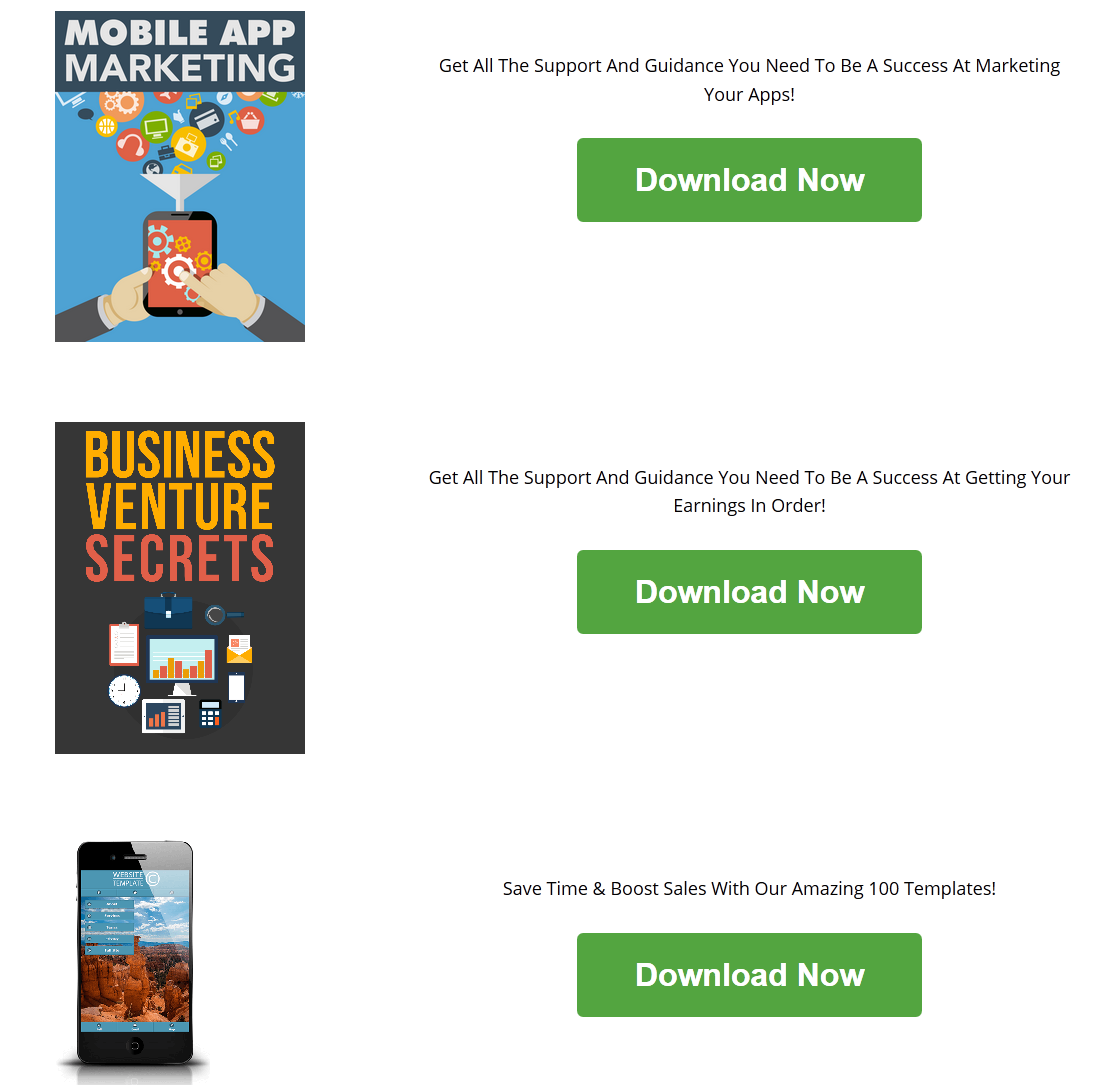Click the funnel icon on app marketing cover
The image size is (1098, 1092).
180,191
